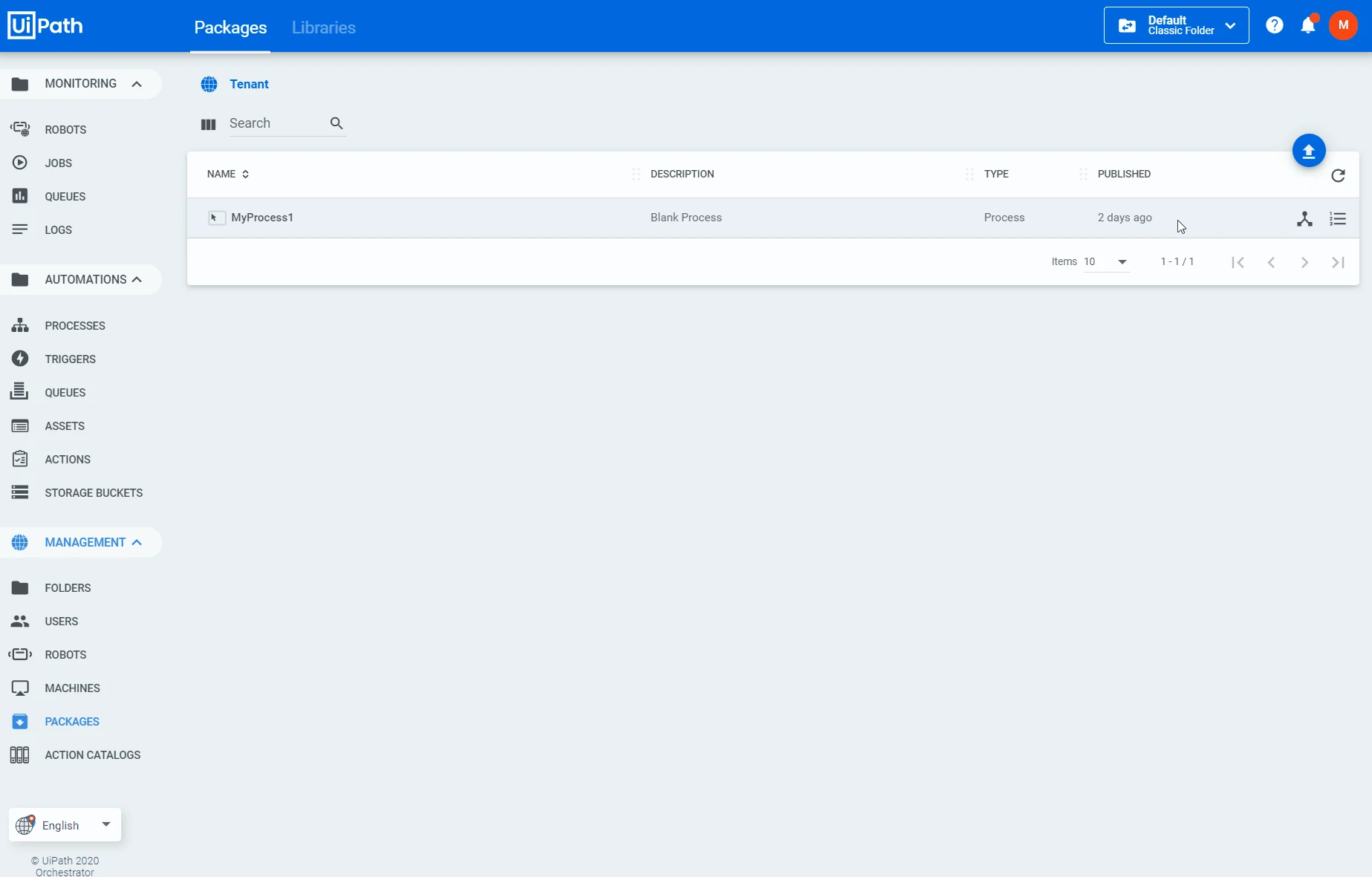Click the UiPath logo
1372x877 pixels.
(45, 26)
